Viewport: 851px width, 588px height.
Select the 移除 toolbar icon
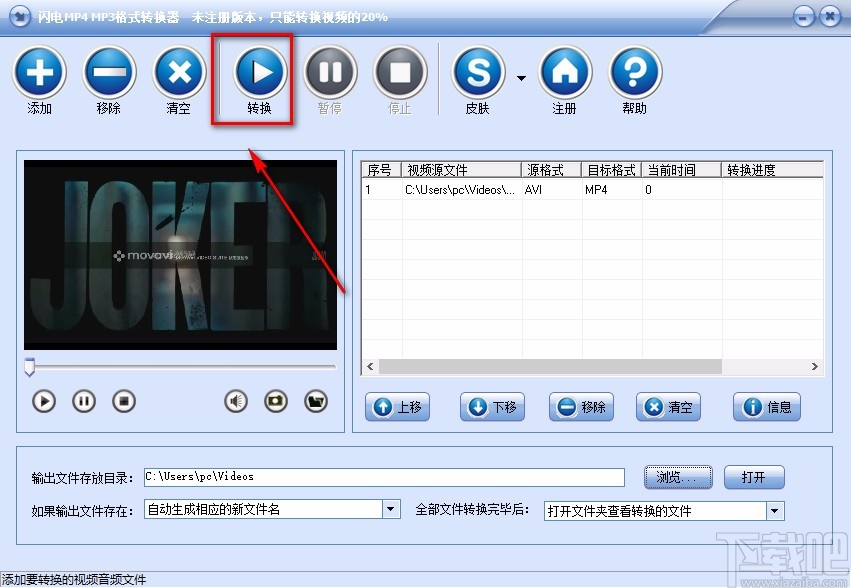[109, 70]
